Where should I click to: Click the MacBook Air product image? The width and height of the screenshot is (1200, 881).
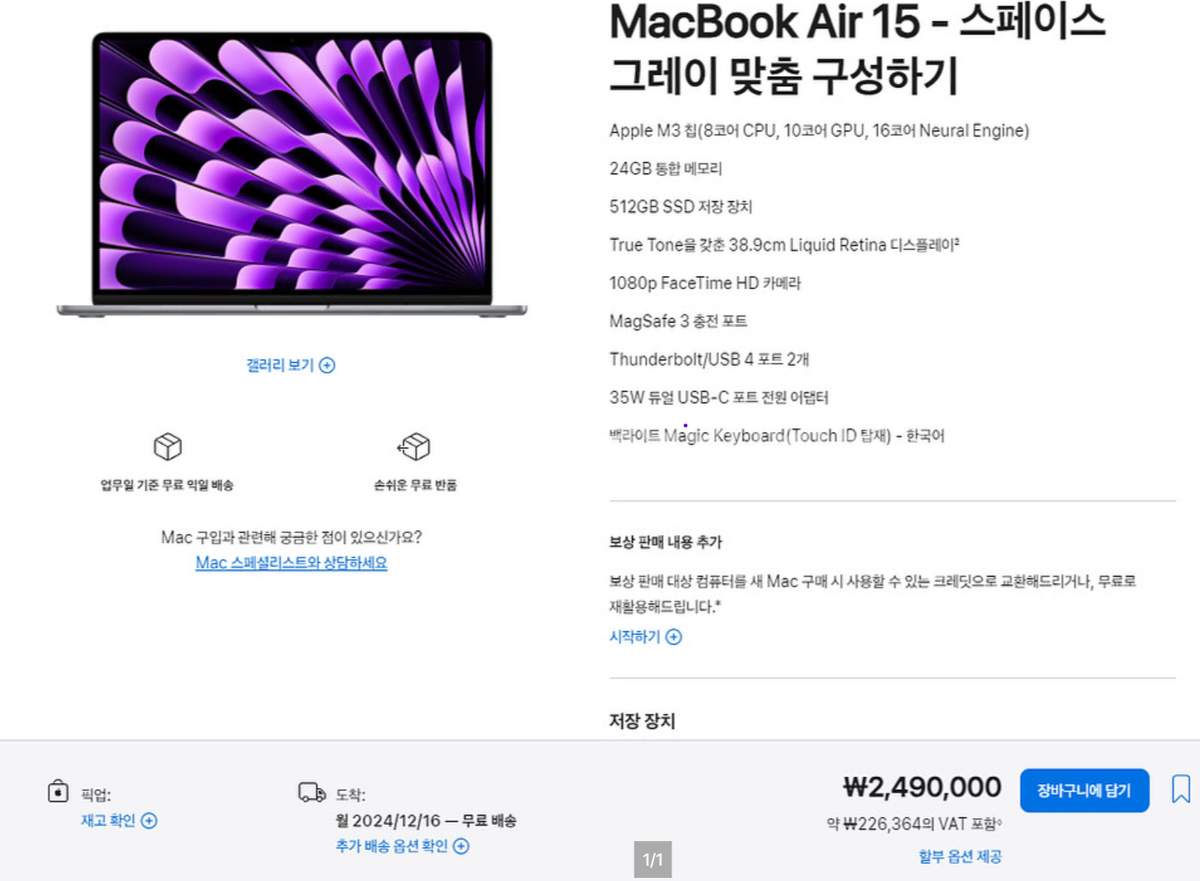pyautogui.click(x=292, y=175)
